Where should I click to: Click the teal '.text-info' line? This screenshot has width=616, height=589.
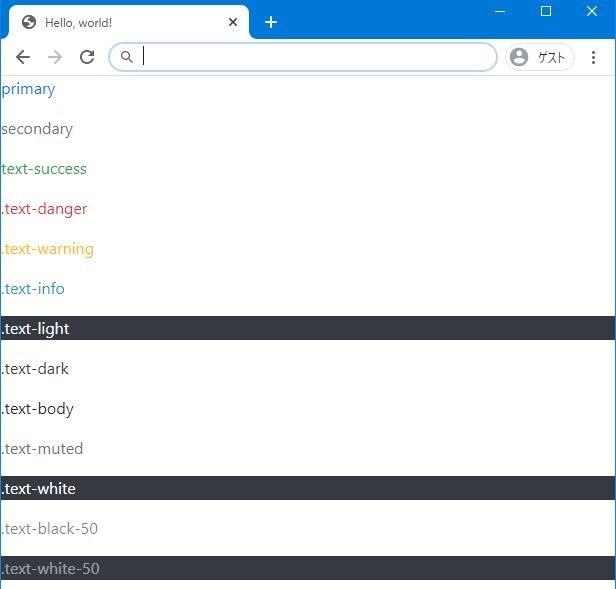tap(33, 289)
